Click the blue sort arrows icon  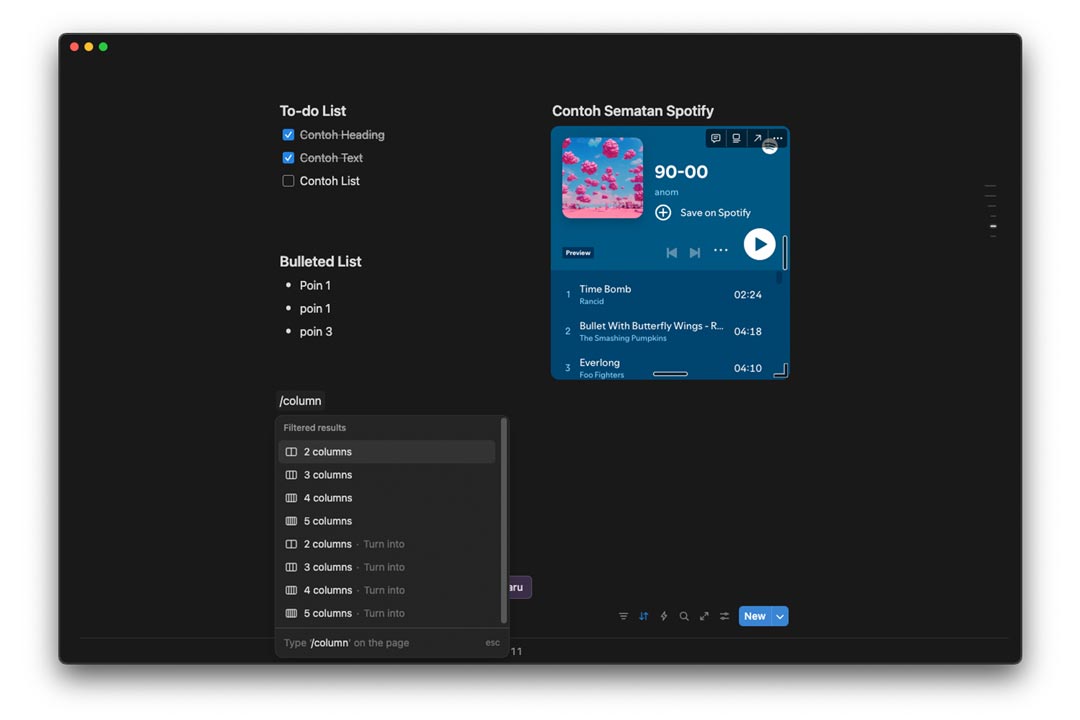[x=643, y=616]
